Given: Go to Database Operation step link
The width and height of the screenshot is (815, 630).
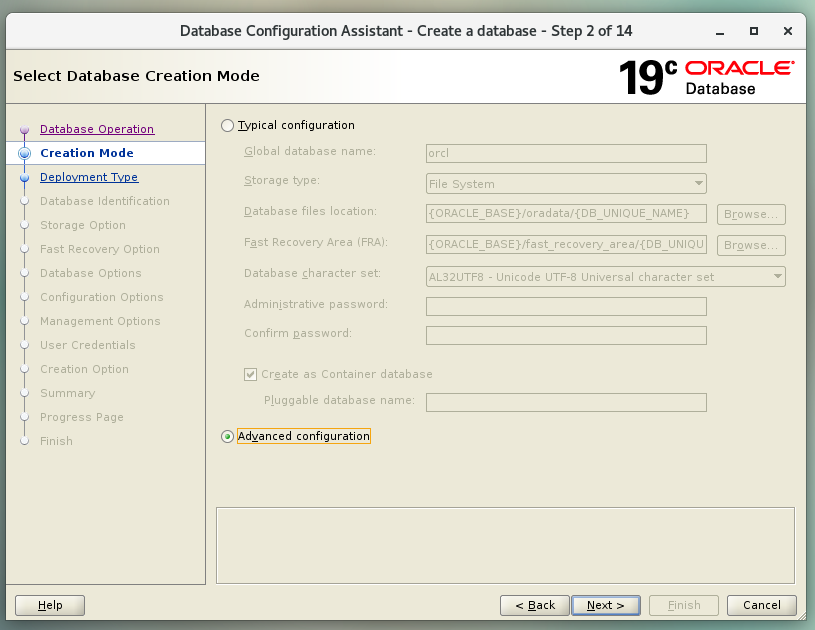Looking at the screenshot, I should (x=97, y=129).
